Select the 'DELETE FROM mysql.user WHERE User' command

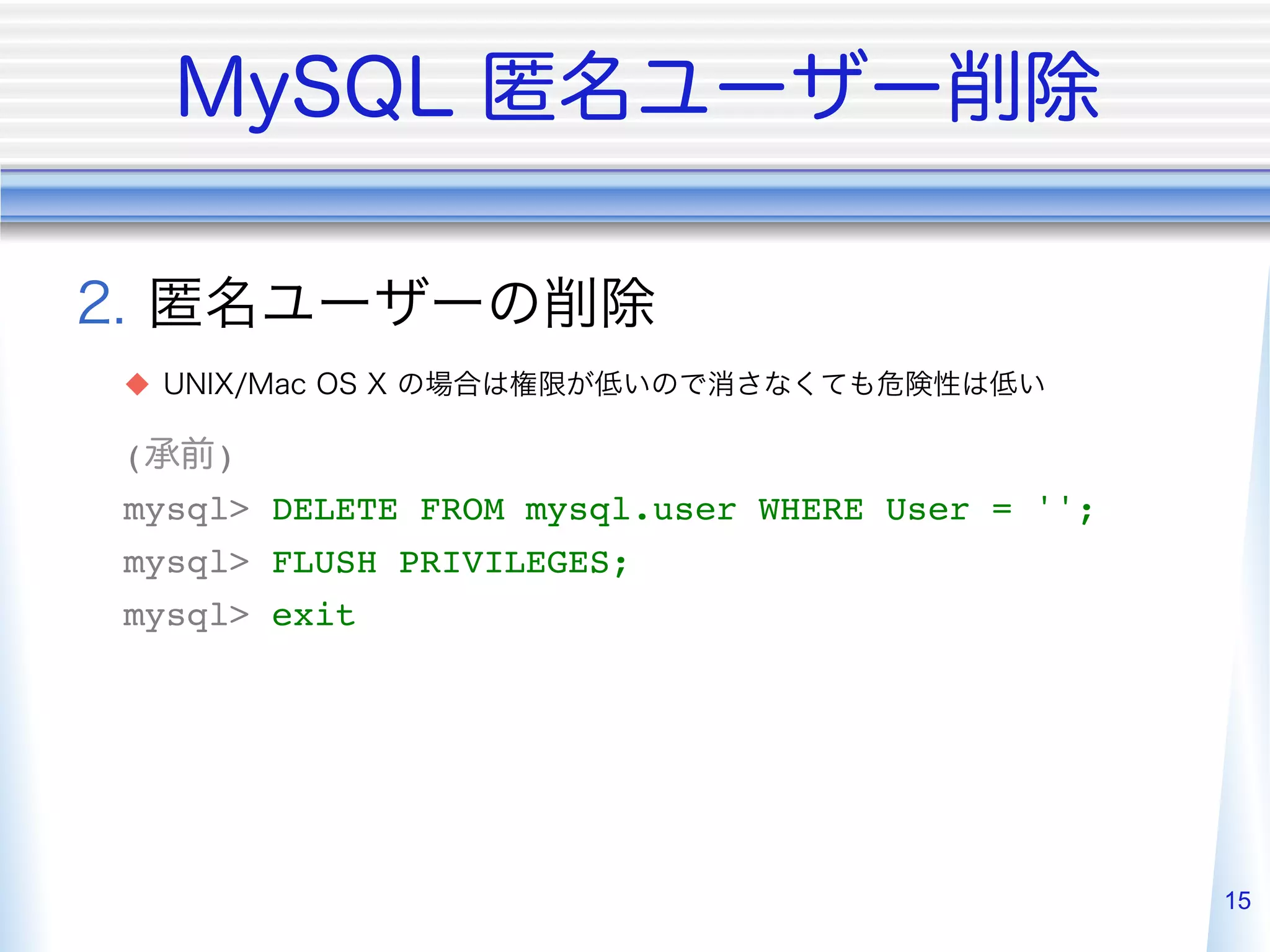[x=683, y=511]
